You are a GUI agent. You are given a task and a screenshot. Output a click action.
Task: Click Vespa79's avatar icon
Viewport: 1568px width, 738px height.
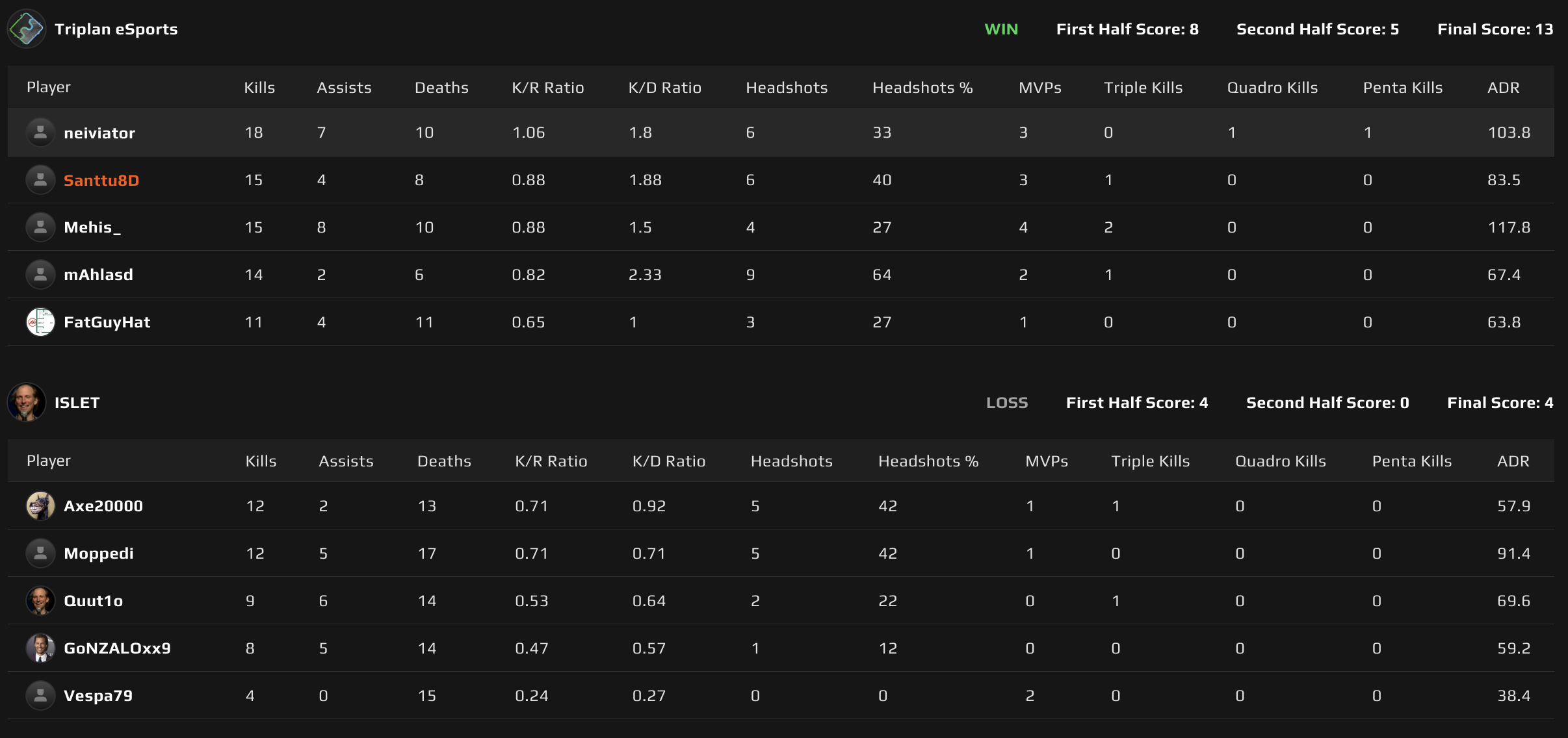click(x=40, y=695)
